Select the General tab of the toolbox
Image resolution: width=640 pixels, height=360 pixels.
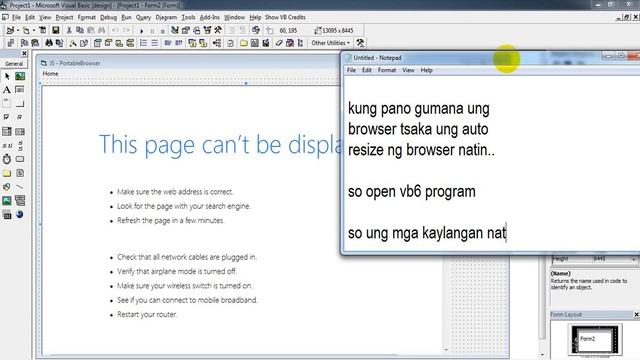pos(14,64)
